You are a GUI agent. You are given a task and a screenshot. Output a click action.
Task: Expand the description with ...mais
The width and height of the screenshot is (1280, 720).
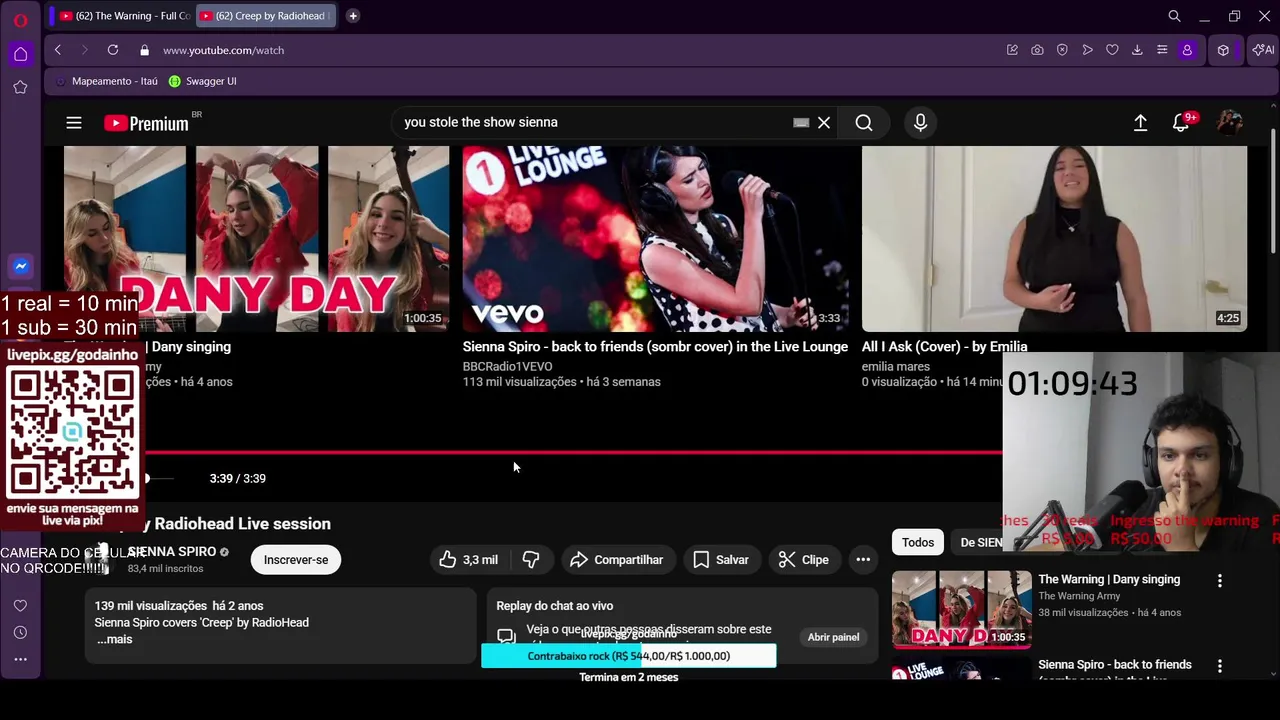tap(115, 639)
